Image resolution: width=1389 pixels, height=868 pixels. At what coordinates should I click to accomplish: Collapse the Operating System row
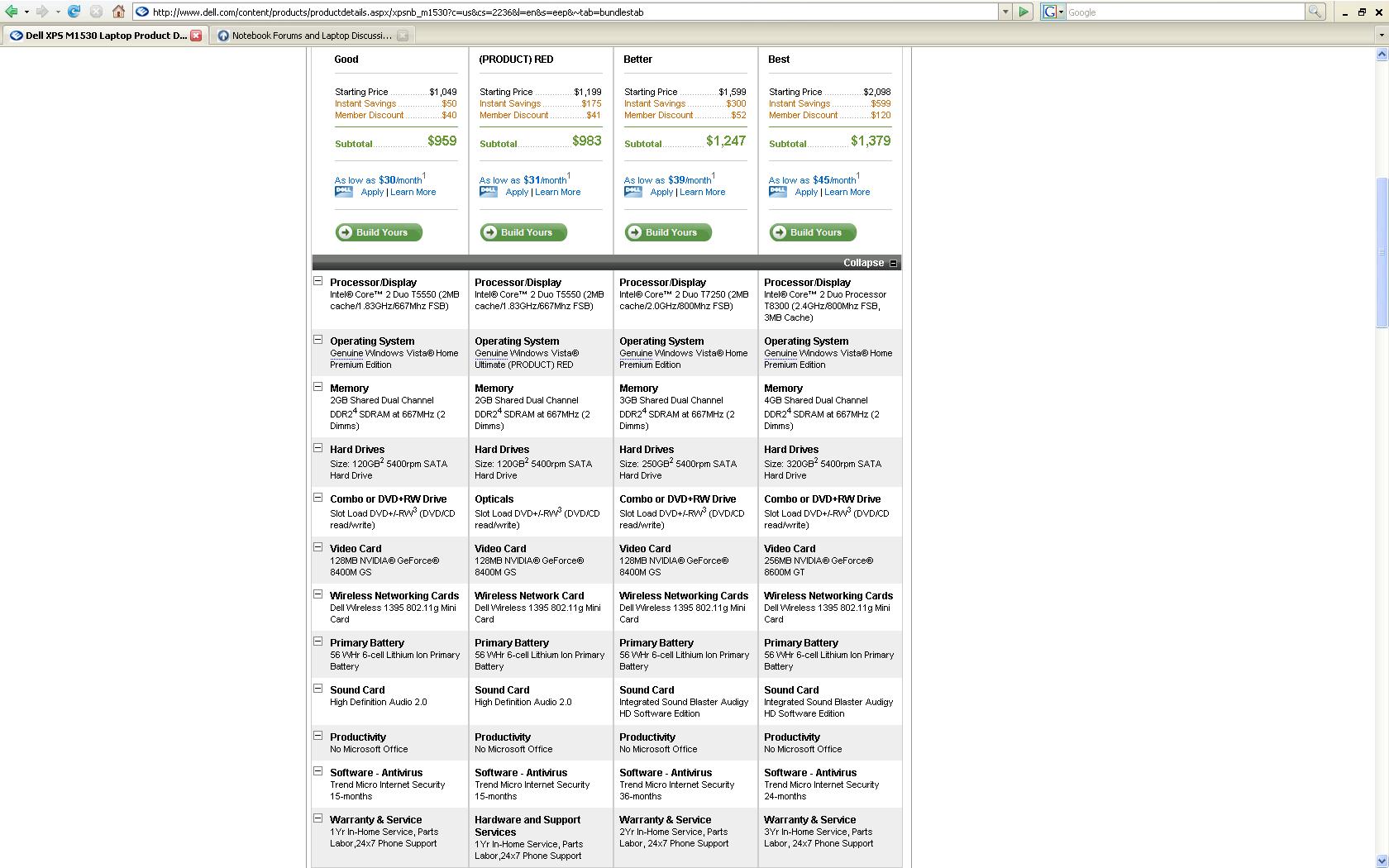(317, 340)
